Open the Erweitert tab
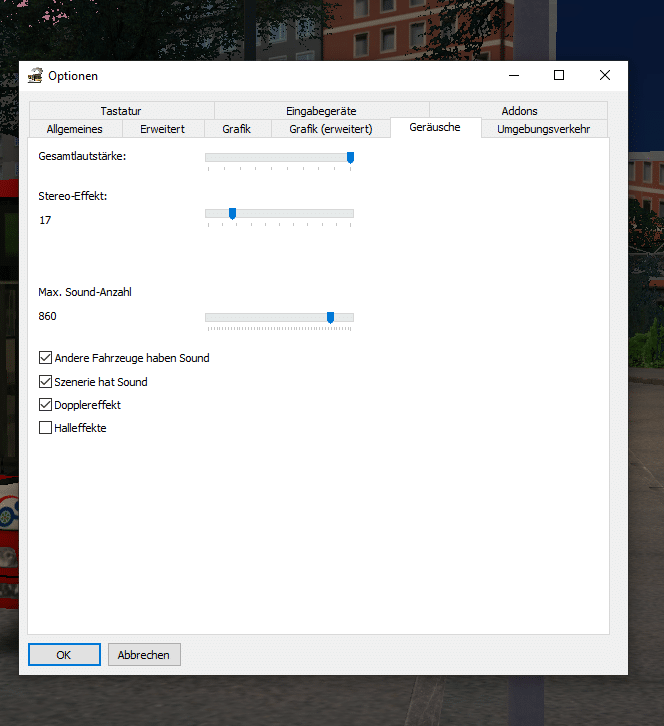Screen dimensions: 664x726 coord(162,129)
